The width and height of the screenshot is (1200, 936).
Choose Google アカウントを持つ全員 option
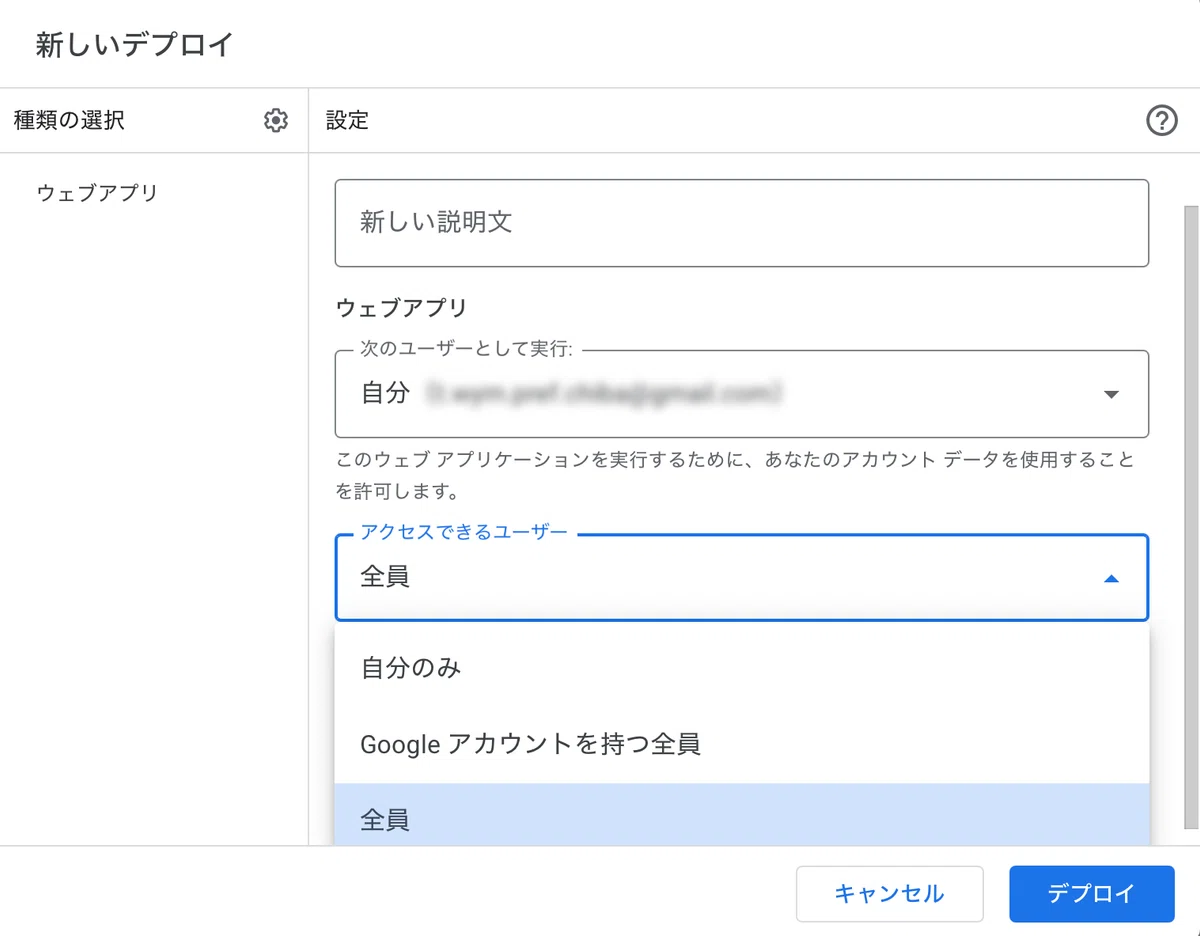(741, 744)
